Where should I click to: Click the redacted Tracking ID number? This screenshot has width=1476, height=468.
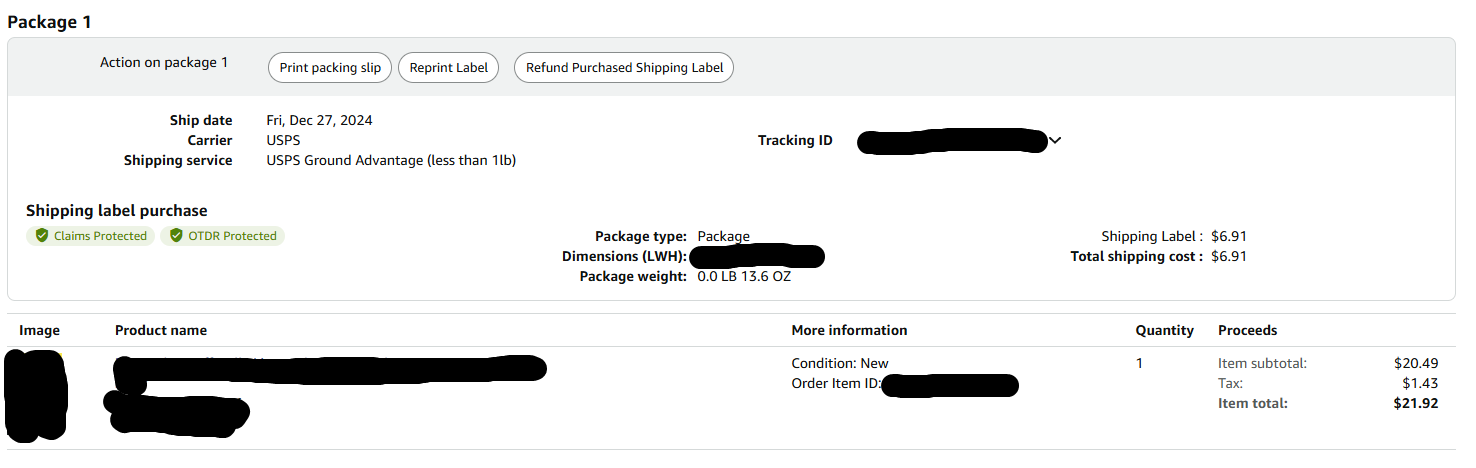[x=953, y=141]
